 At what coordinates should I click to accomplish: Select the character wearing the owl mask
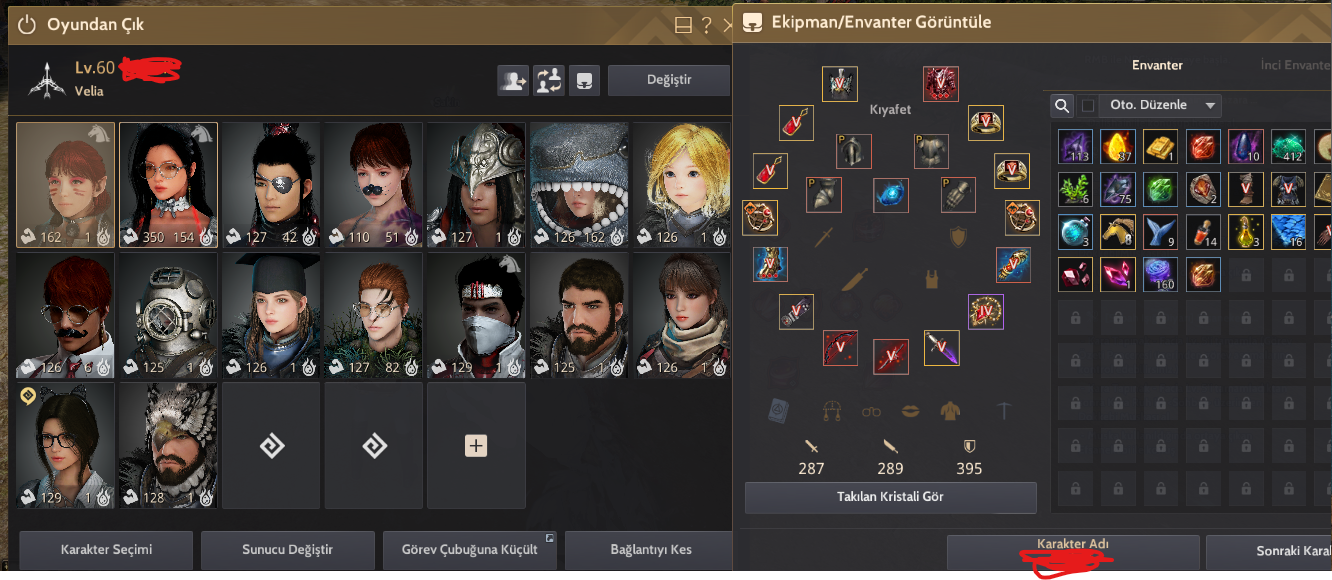click(x=168, y=445)
